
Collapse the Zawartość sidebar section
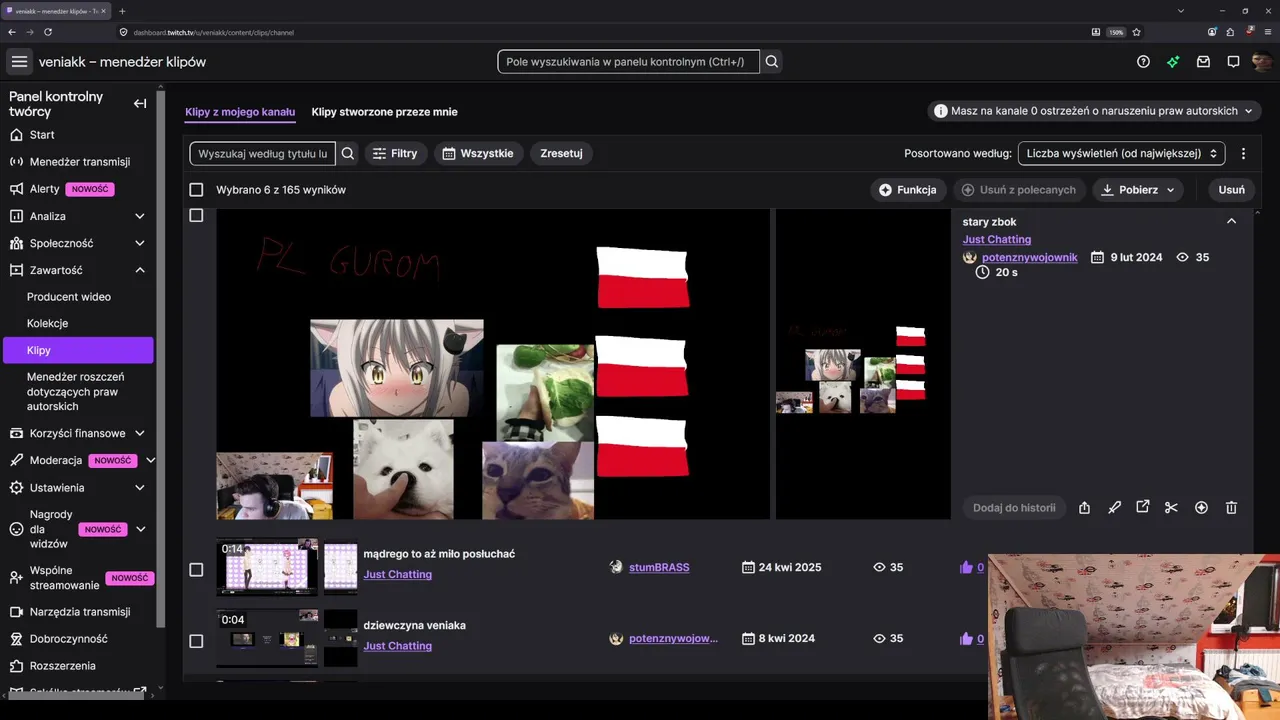pos(140,270)
